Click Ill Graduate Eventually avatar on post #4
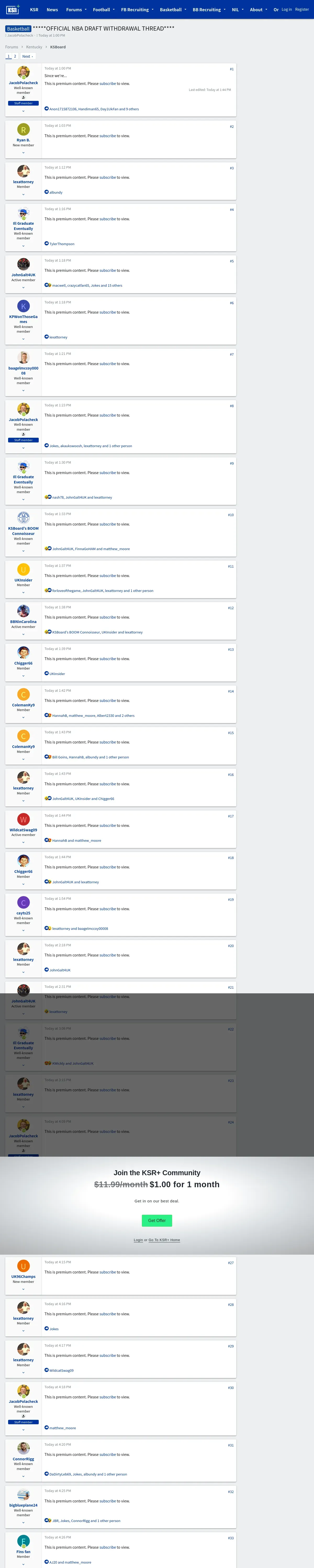The width and height of the screenshot is (314, 1568). click(x=23, y=213)
